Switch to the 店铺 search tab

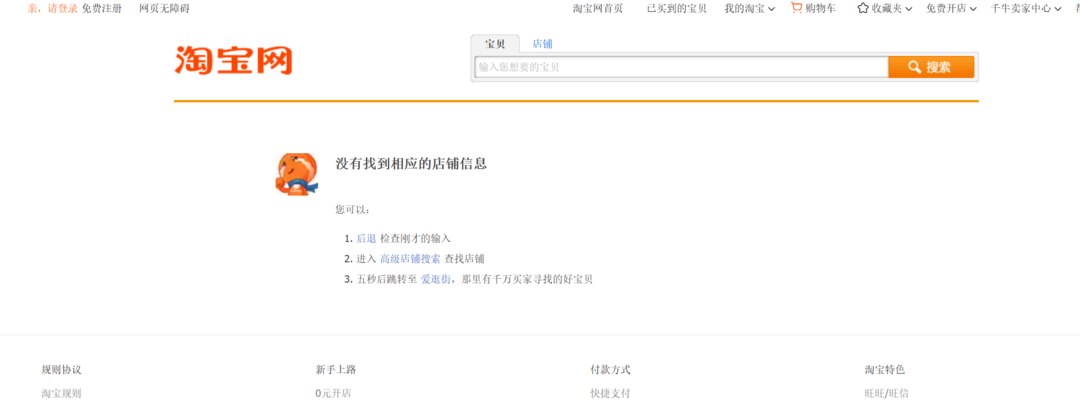(542, 44)
